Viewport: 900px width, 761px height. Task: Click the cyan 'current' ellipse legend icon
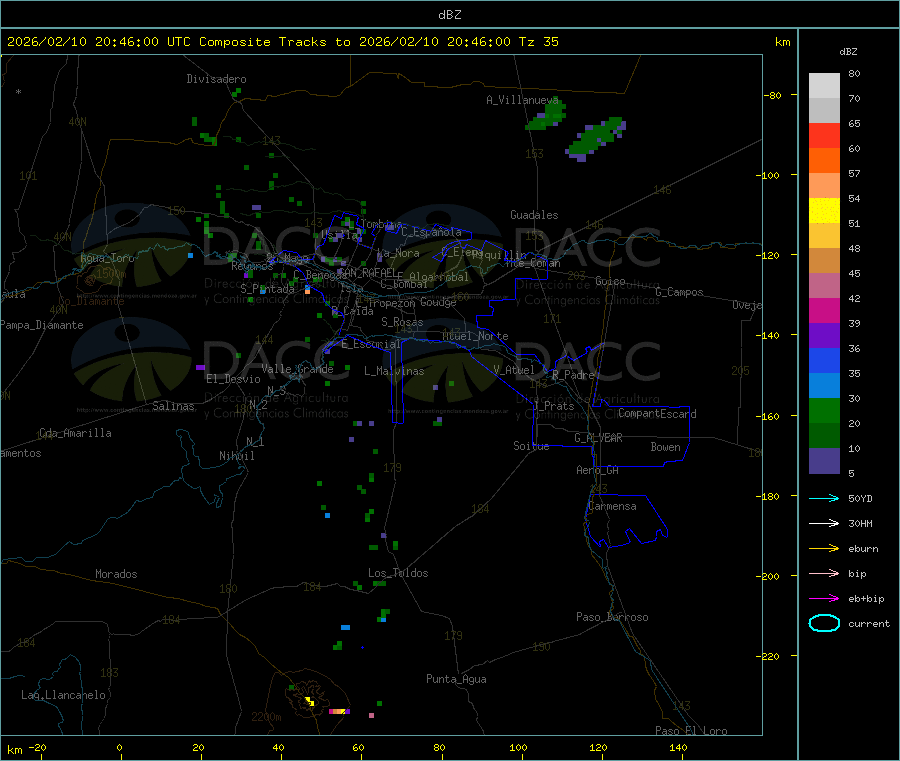click(x=824, y=623)
